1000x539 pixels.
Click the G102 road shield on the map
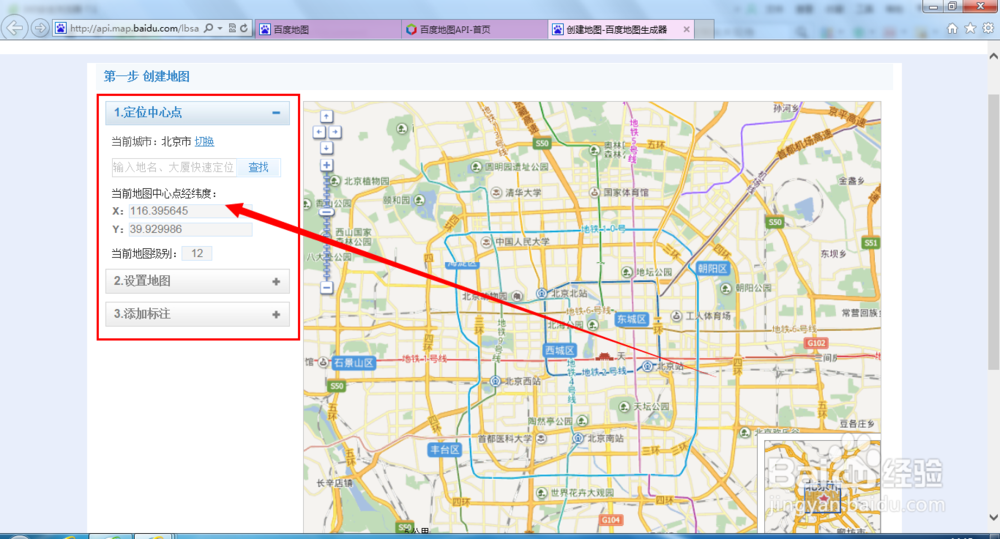click(816, 343)
